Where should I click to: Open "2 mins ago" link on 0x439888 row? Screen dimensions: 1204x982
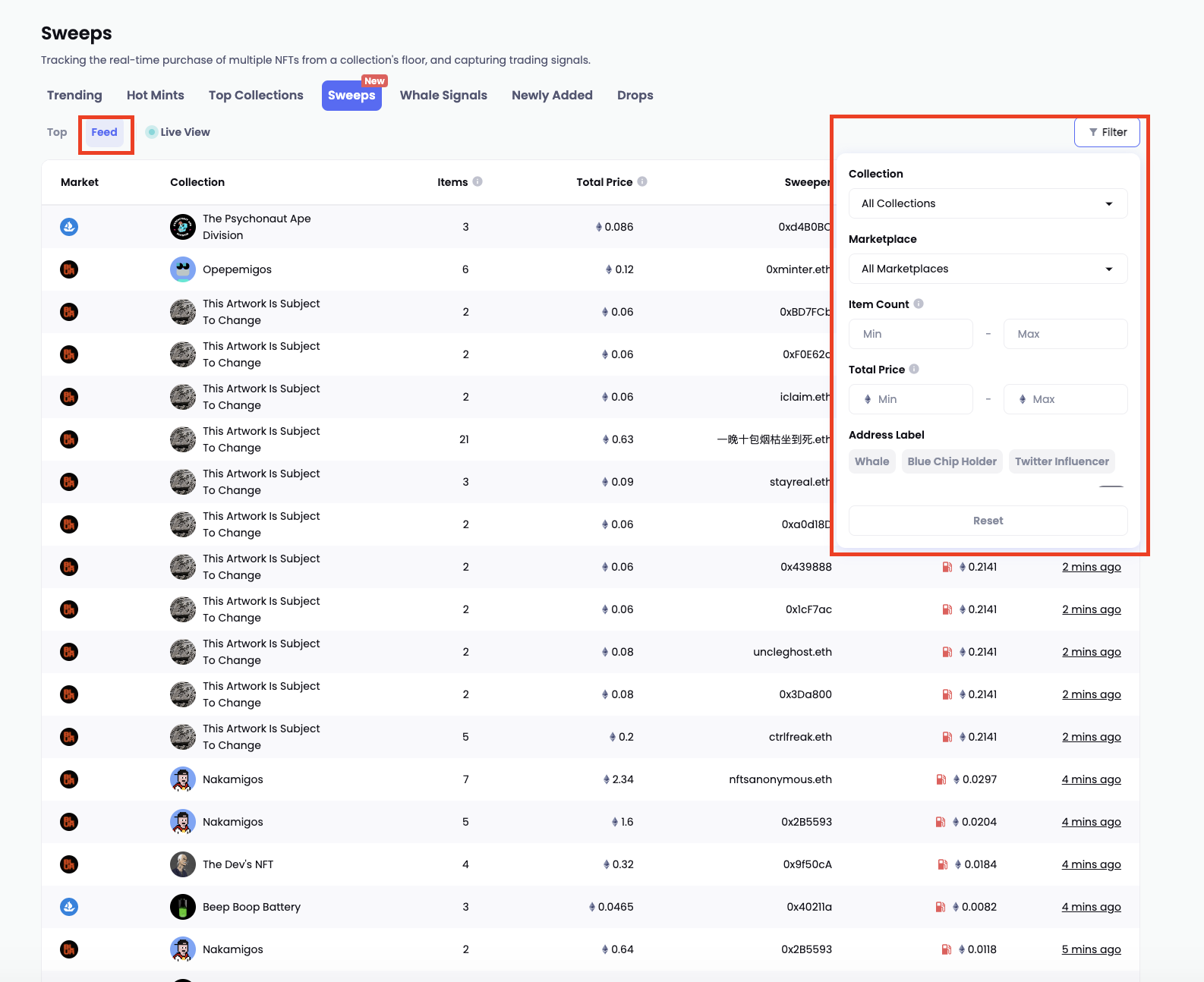pyautogui.click(x=1092, y=567)
